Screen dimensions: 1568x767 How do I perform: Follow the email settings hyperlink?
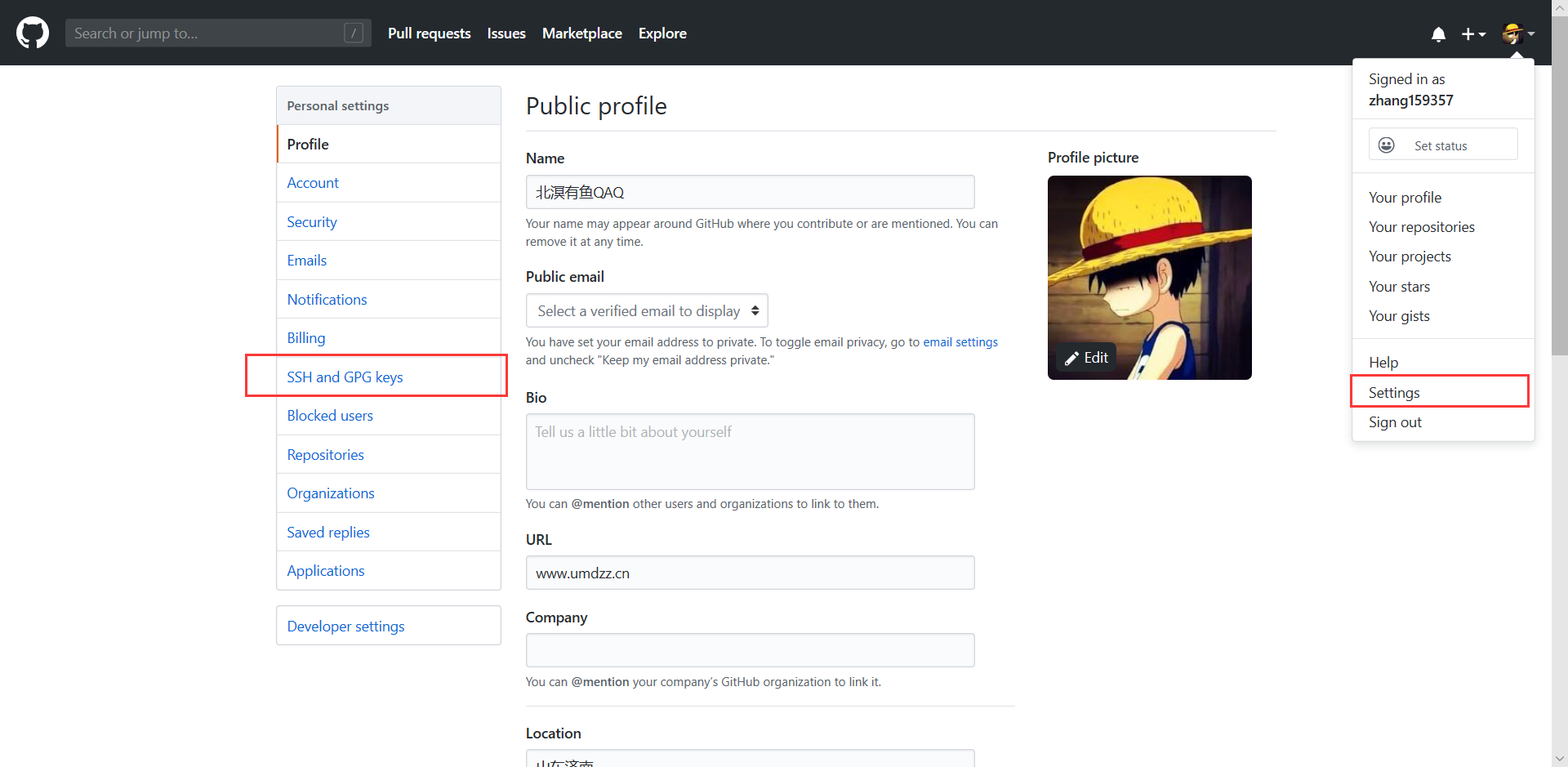click(x=960, y=342)
